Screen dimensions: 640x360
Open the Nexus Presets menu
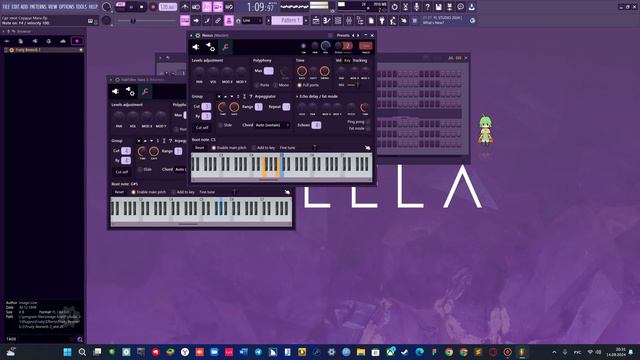pyautogui.click(x=343, y=36)
